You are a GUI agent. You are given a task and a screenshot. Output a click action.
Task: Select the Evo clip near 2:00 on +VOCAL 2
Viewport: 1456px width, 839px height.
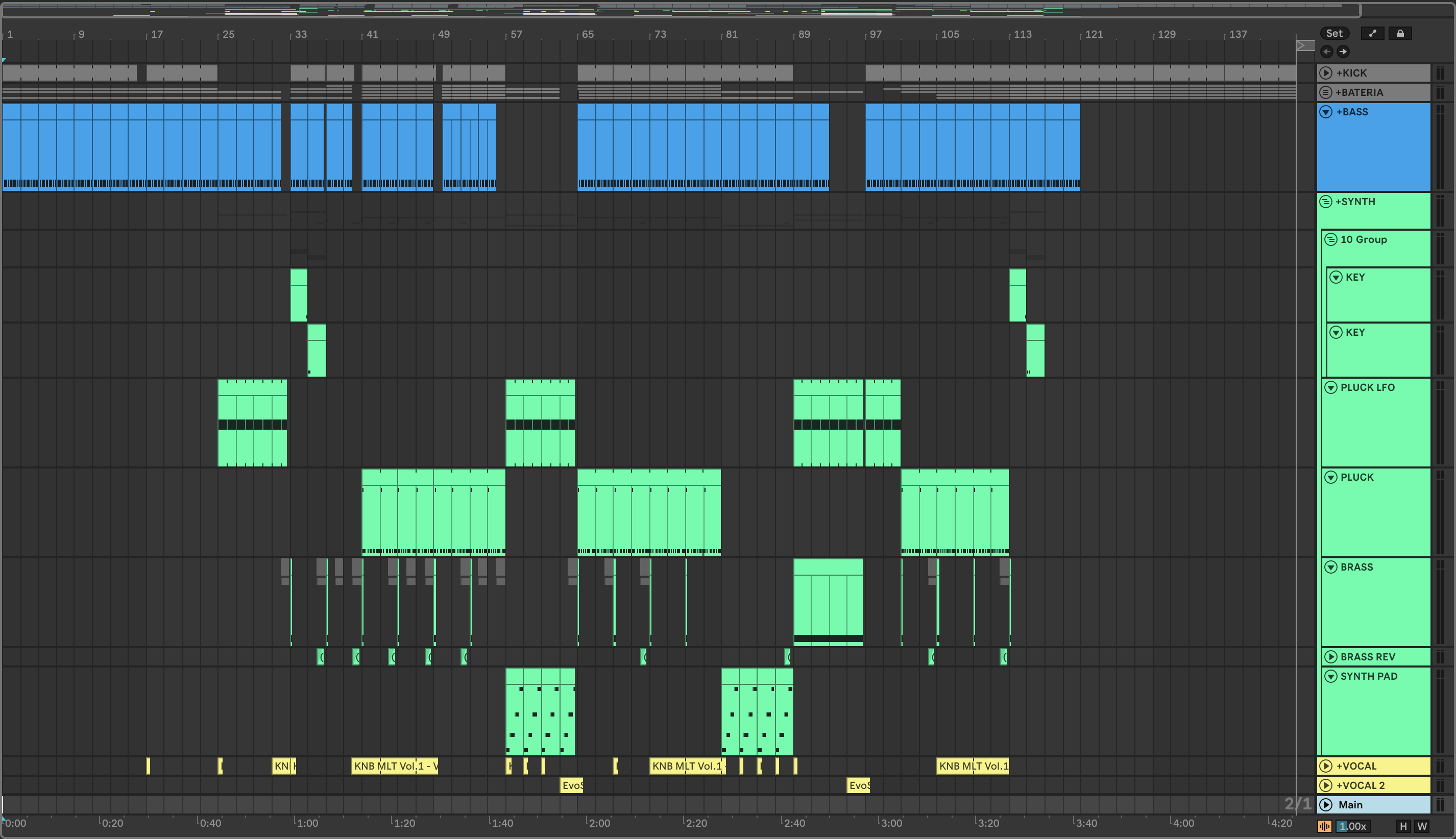click(x=572, y=785)
